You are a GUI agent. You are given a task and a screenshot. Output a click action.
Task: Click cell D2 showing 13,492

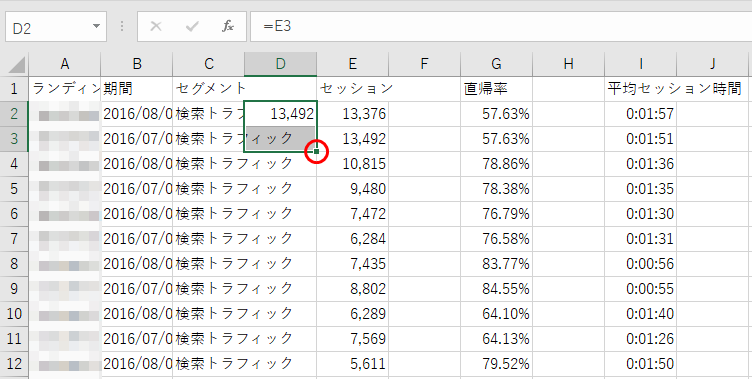pyautogui.click(x=281, y=114)
